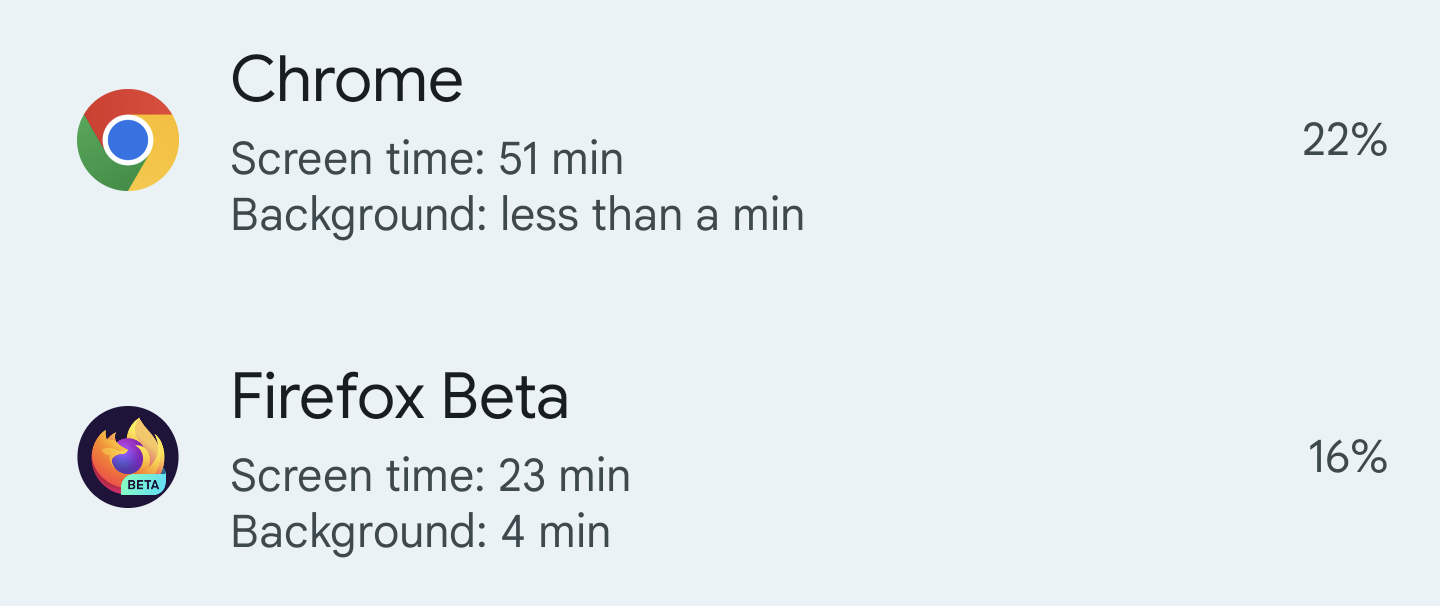Select the Chrome app name
This screenshot has height=606, width=1440.
(347, 80)
